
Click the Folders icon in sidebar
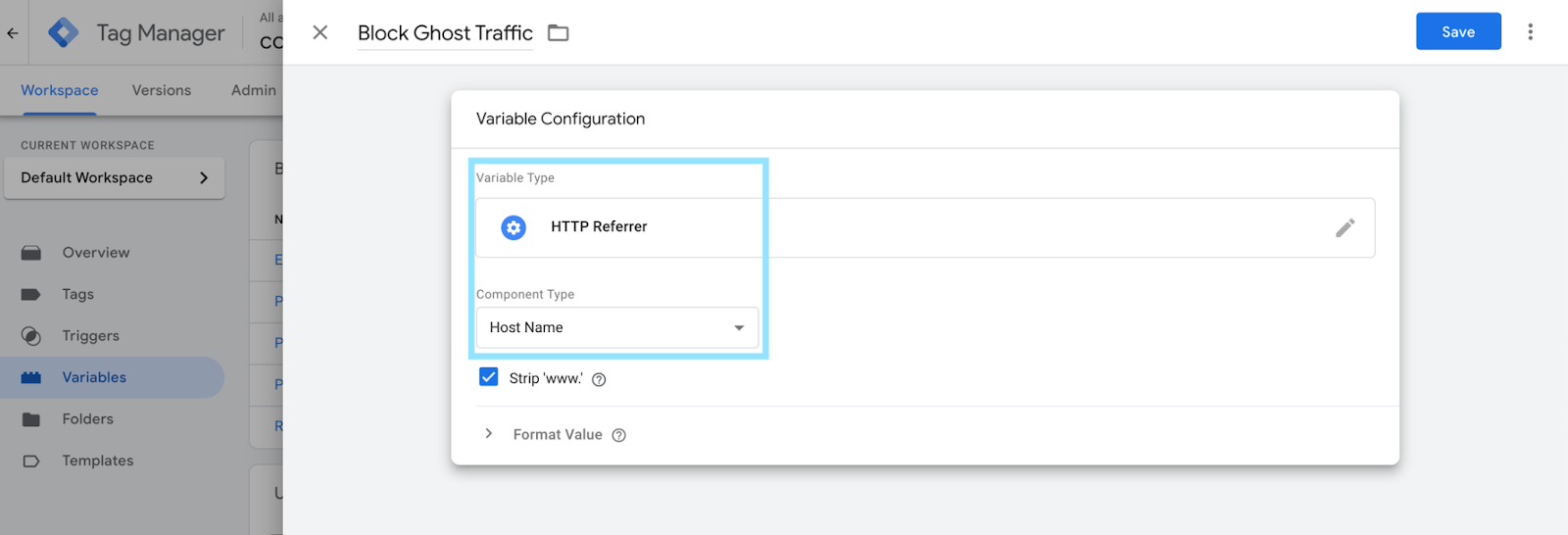point(31,419)
